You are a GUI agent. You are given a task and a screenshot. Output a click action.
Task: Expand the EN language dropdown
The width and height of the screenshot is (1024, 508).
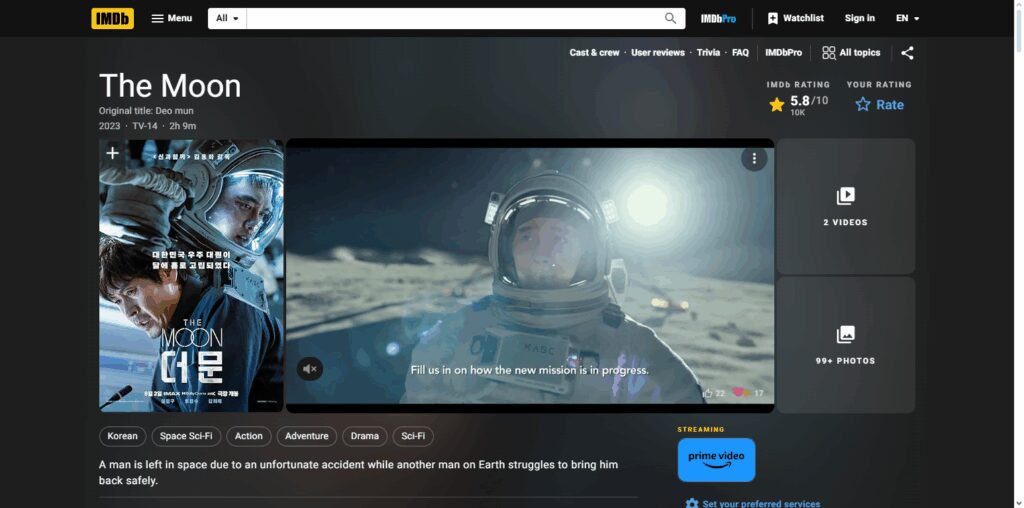pyautogui.click(x=907, y=18)
